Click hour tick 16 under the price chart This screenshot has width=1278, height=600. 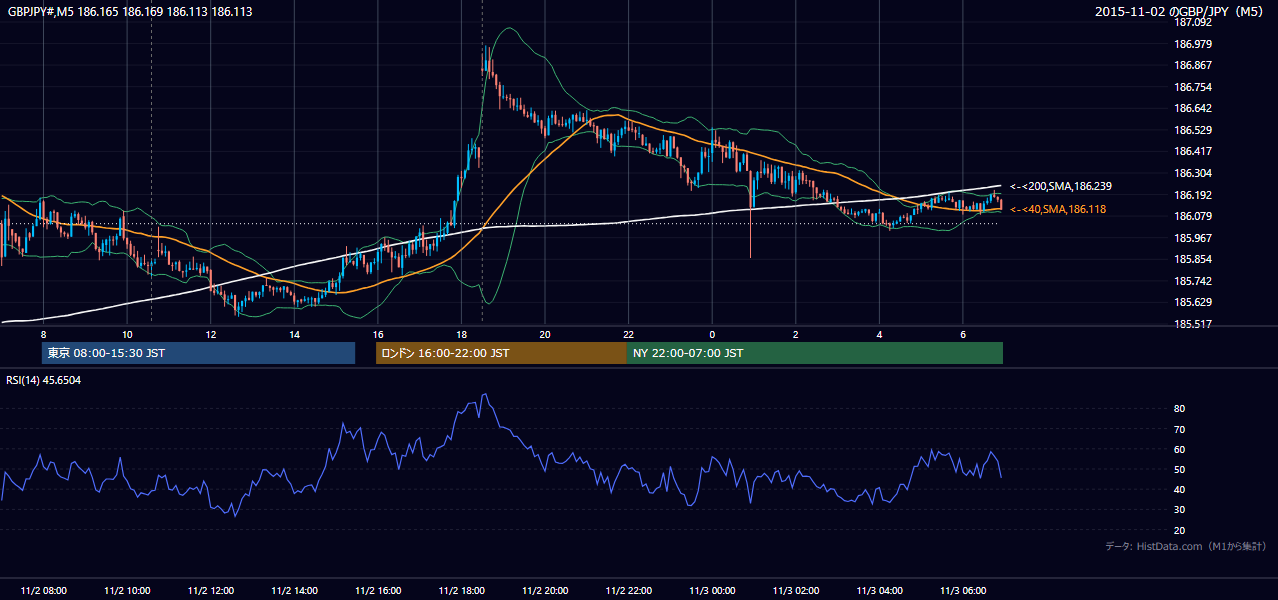click(x=378, y=334)
